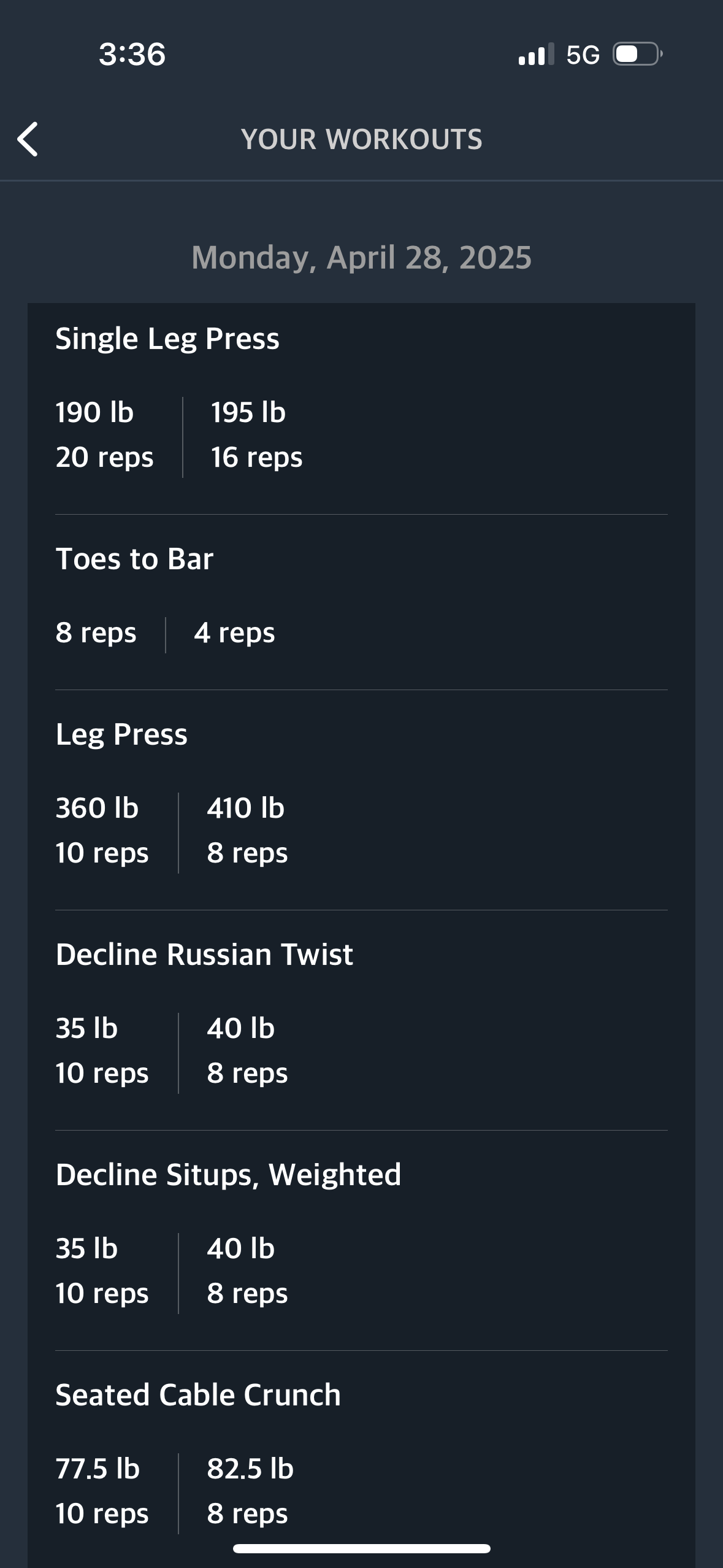This screenshot has width=723, height=1568.
Task: Select the 4 reps Toes to Bar set
Action: pyautogui.click(x=234, y=633)
